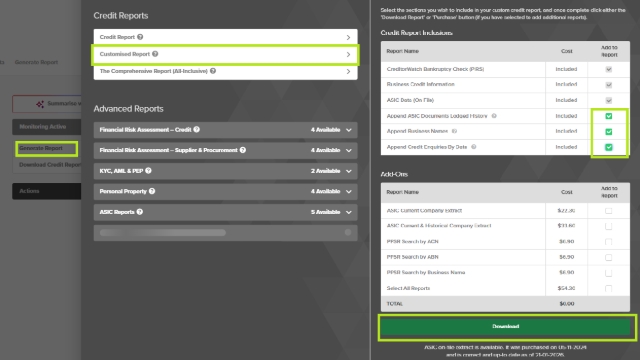Image resolution: width=640 pixels, height=360 pixels.
Task: Expand Personal Property section chevron
Action: click(x=349, y=191)
